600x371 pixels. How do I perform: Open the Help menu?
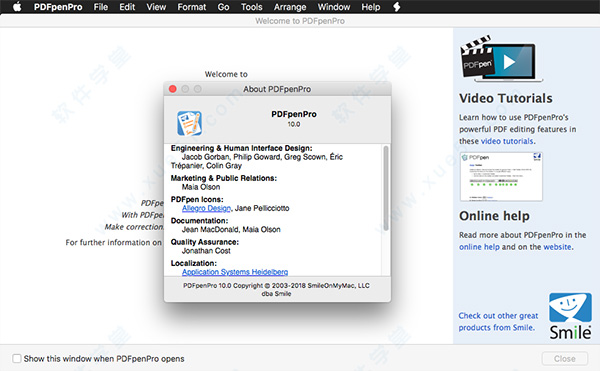pos(371,7)
